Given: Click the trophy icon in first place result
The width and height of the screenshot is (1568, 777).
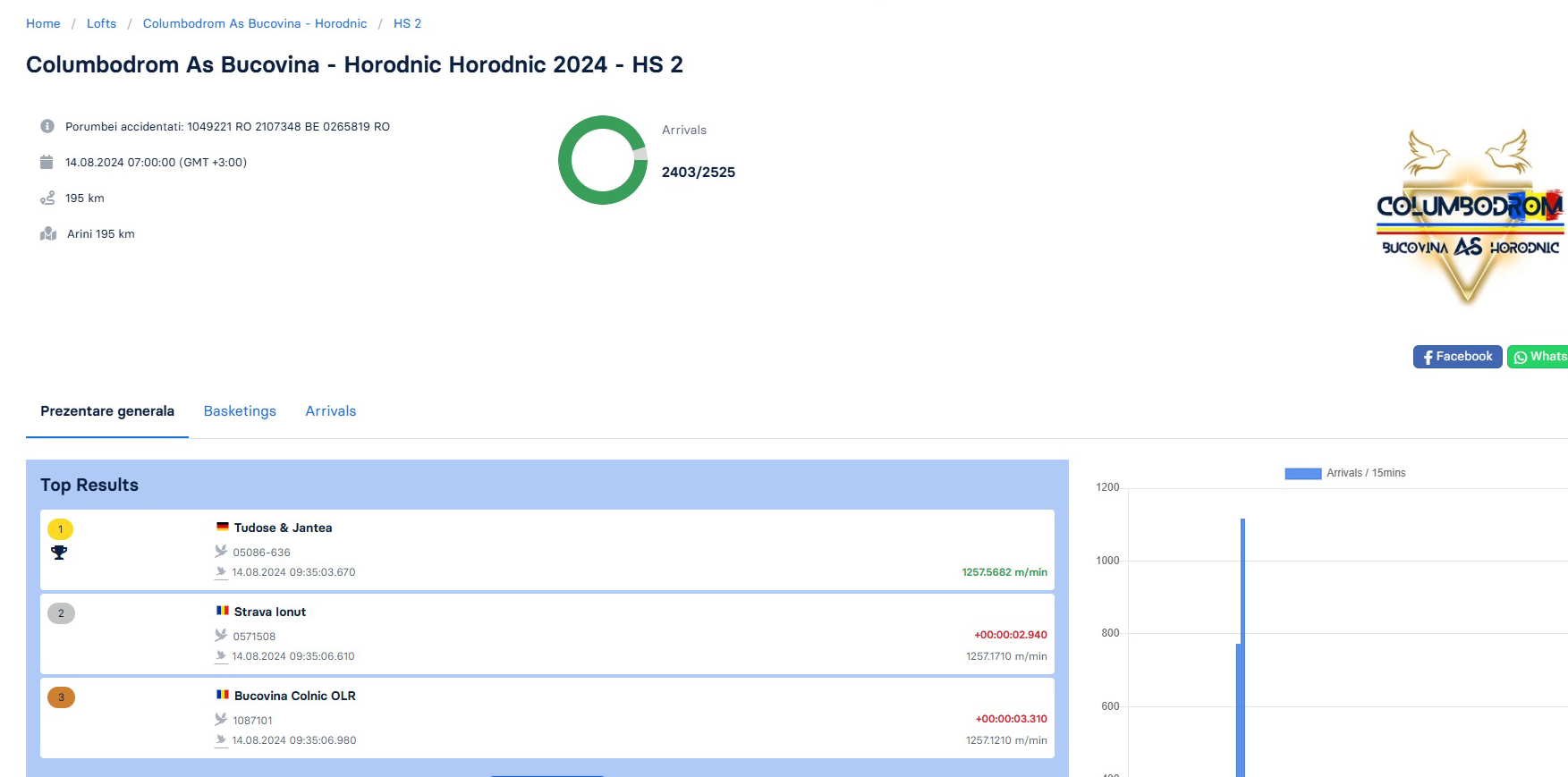Looking at the screenshot, I should coord(59,553).
